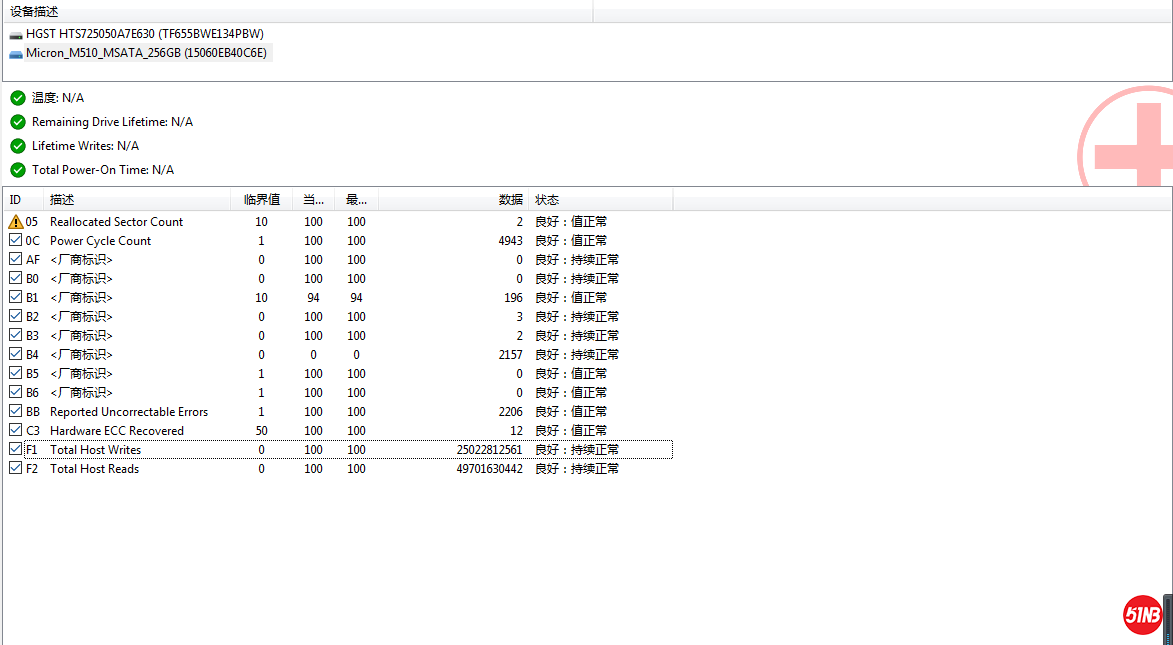1173x645 pixels.
Task: Click Remaining Drive Lifetime: N/A text
Action: (112, 122)
